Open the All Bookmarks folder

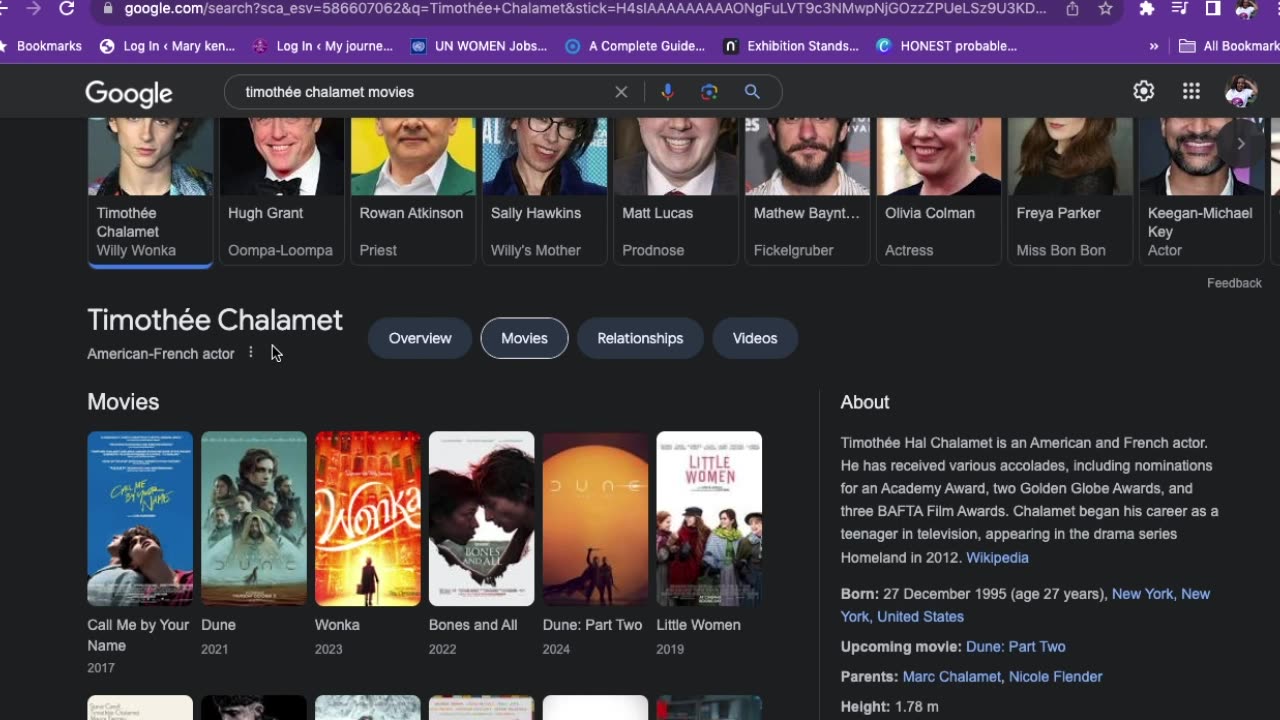(x=1229, y=46)
